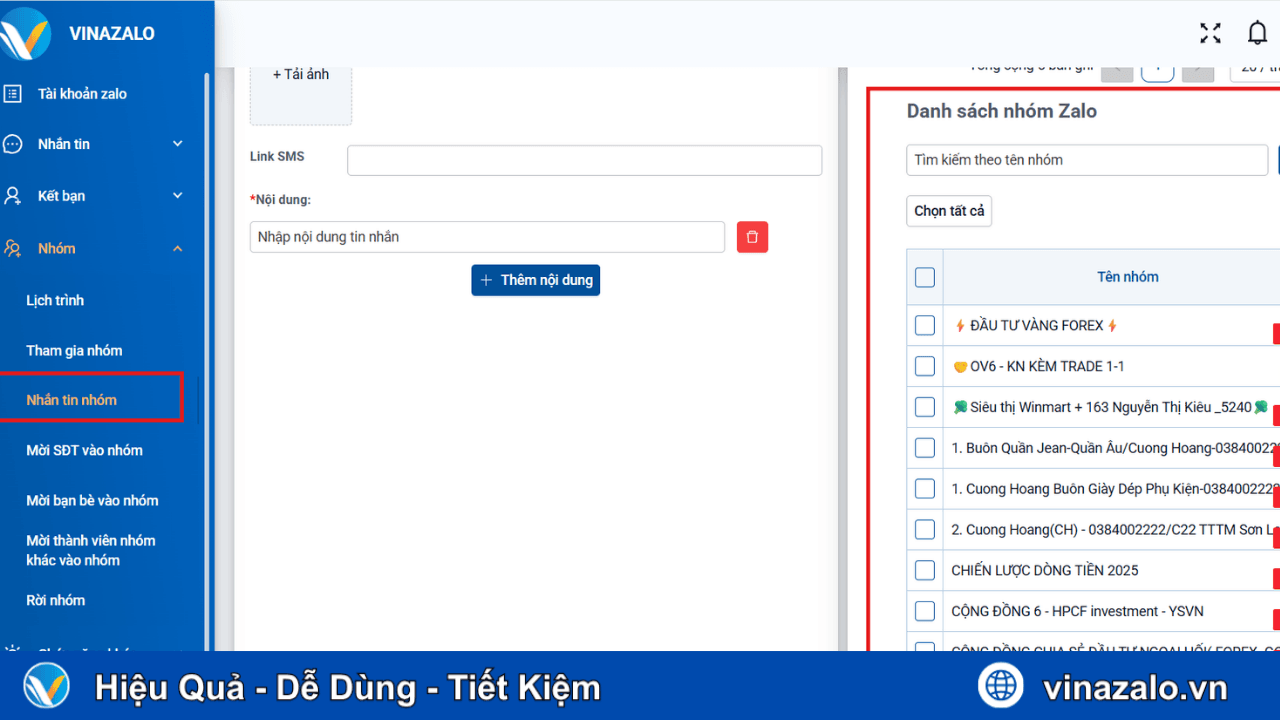Focus Tìm kiếm theo tên nhóm search
This screenshot has height=720, width=1280.
[x=1087, y=160]
